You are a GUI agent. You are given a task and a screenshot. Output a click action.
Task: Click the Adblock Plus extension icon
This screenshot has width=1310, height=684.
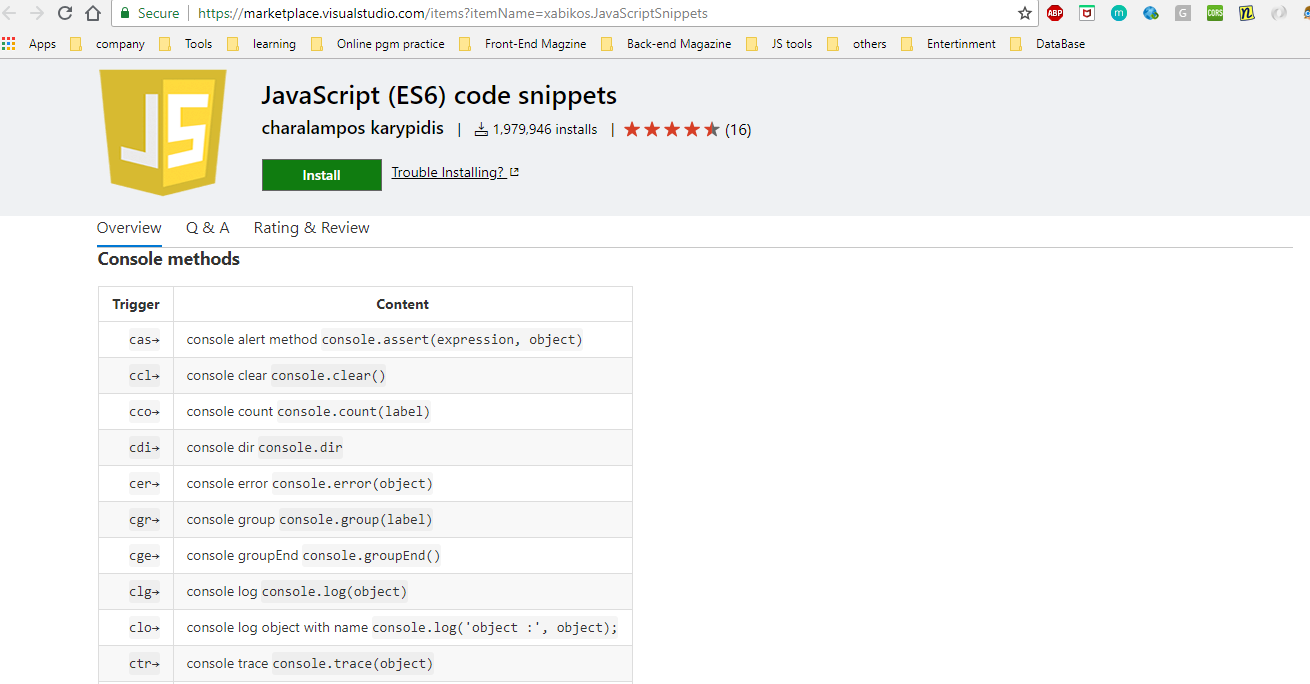tap(1055, 13)
